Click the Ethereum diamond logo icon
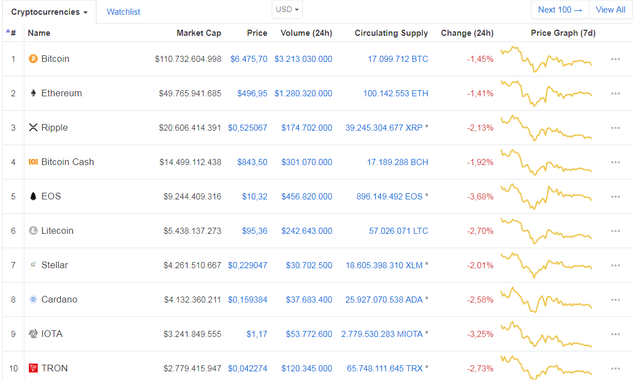640x380 pixels. (x=33, y=93)
